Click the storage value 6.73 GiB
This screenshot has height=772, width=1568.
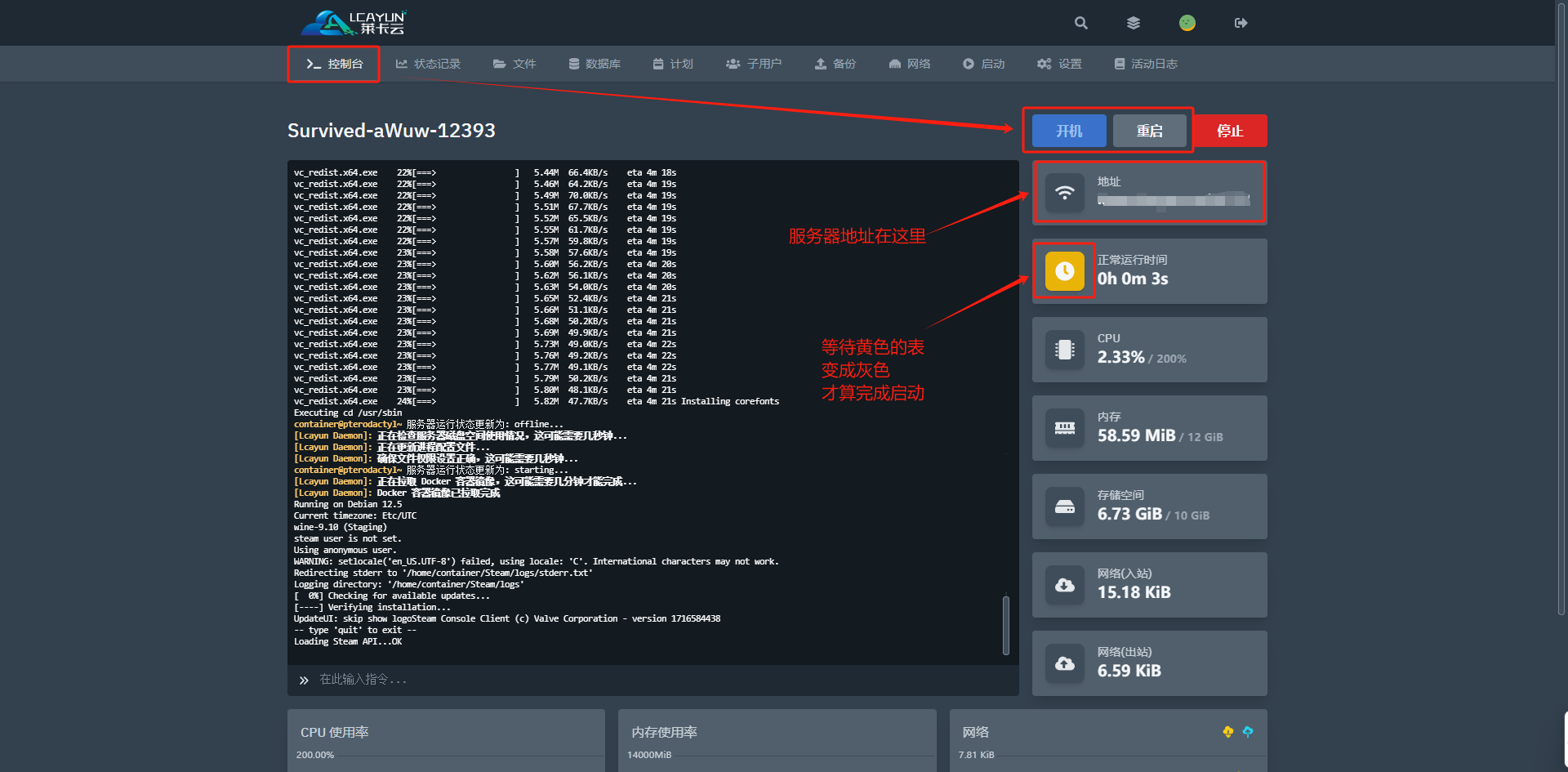1129,514
